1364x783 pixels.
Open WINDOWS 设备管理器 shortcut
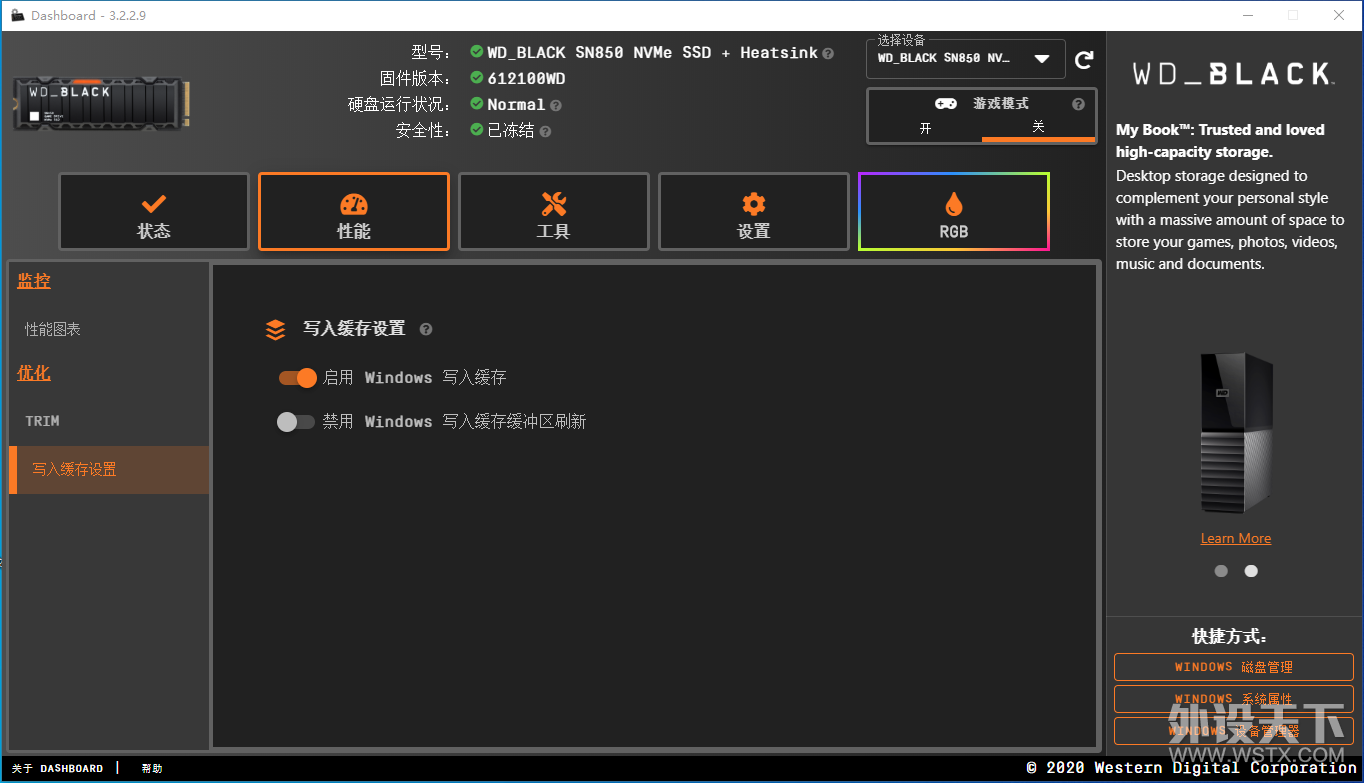[1234, 731]
